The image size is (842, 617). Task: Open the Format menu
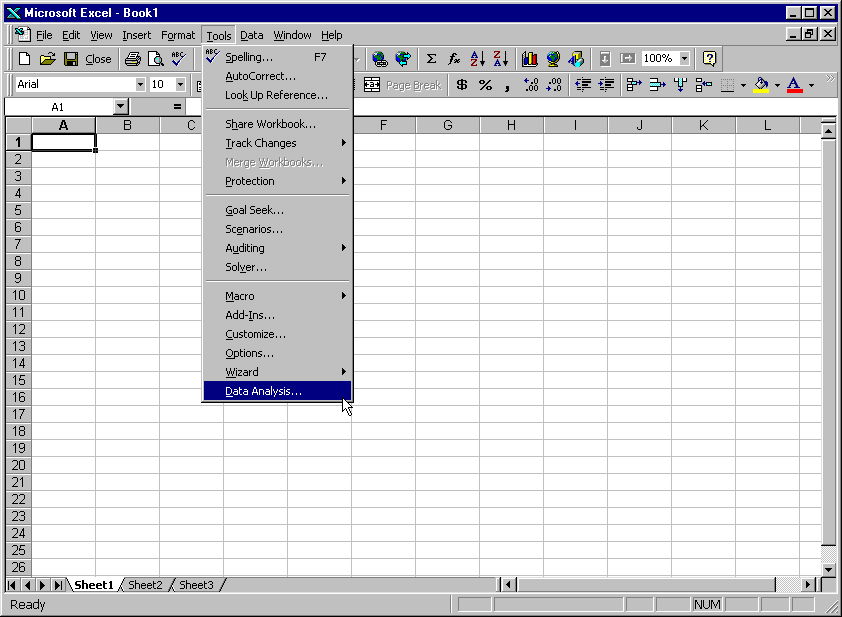178,35
